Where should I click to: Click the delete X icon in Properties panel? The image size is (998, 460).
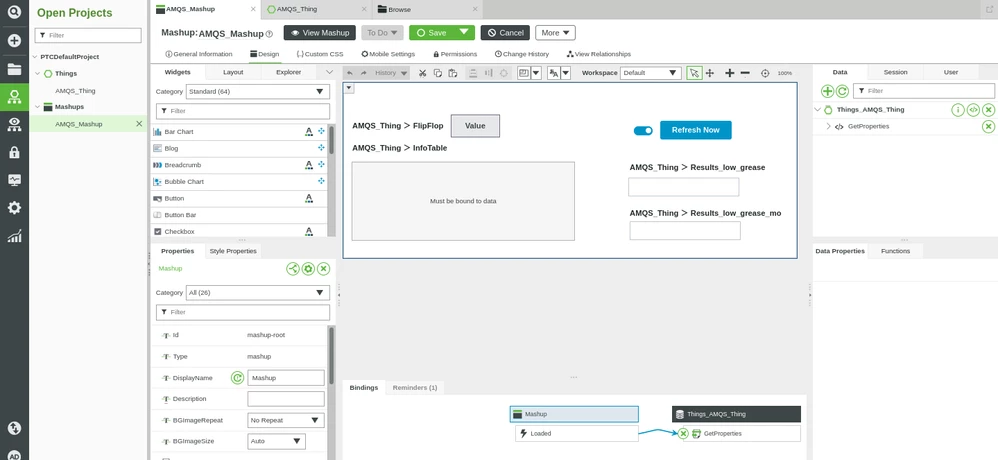(323, 269)
